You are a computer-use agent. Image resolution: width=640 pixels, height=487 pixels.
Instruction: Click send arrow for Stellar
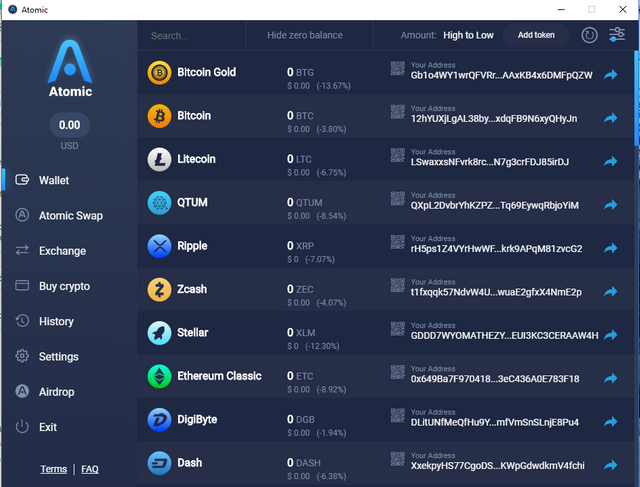coord(611,335)
